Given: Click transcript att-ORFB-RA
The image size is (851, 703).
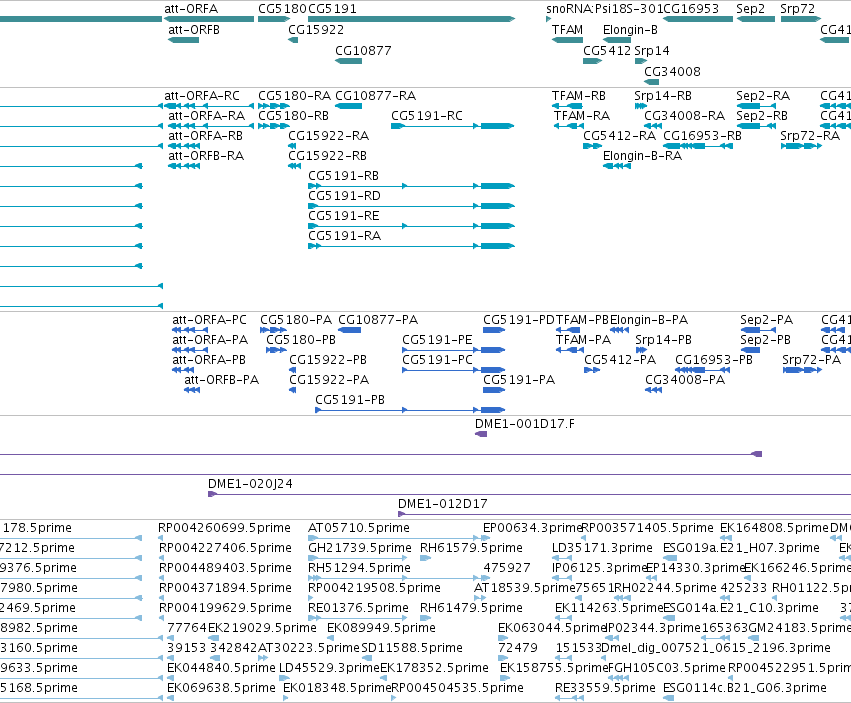Looking at the screenshot, I should click(x=206, y=156).
